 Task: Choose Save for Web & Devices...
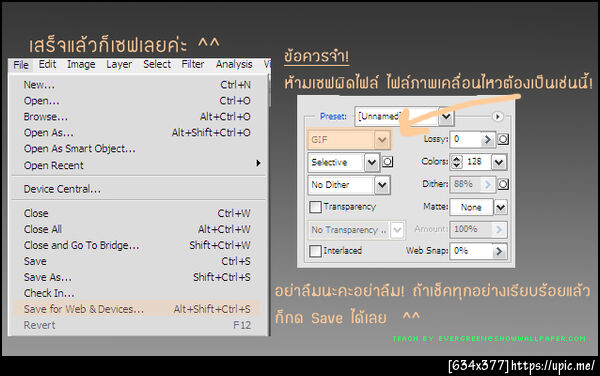[x=137, y=309]
